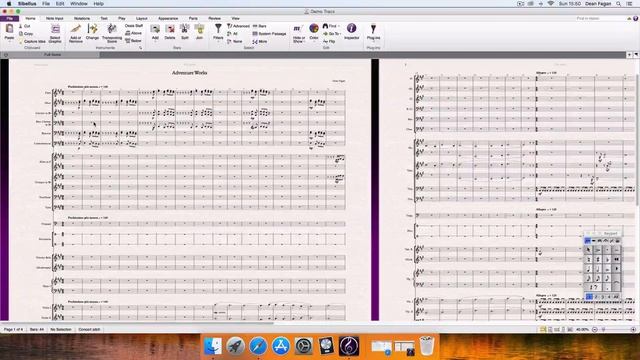Select the whole note on the Keypad
This screenshot has width=640, height=360.
607,269
